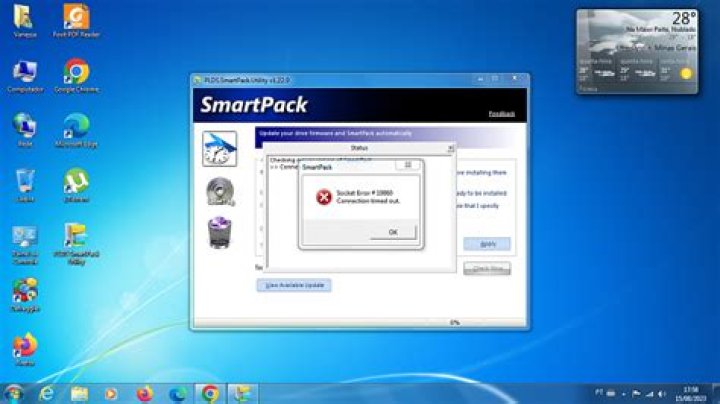This screenshot has width=720, height=404.
Task: Select the firmware update clock icon in sidebar
Action: click(219, 148)
